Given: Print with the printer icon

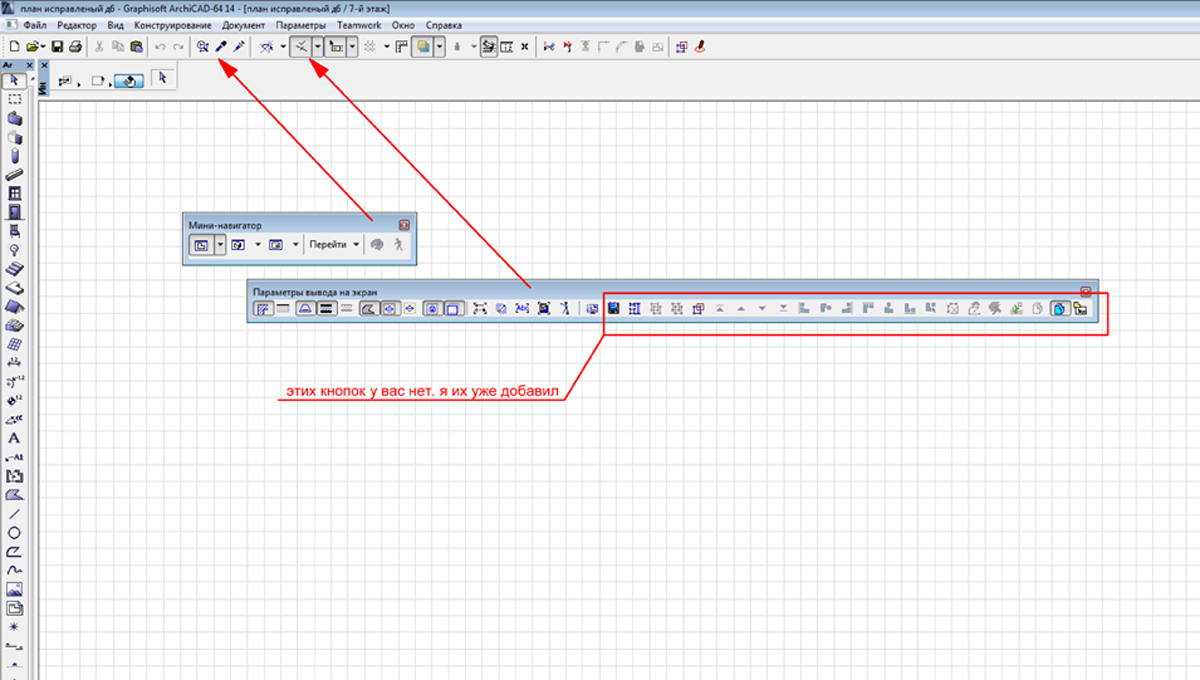Looking at the screenshot, I should coord(75,46).
